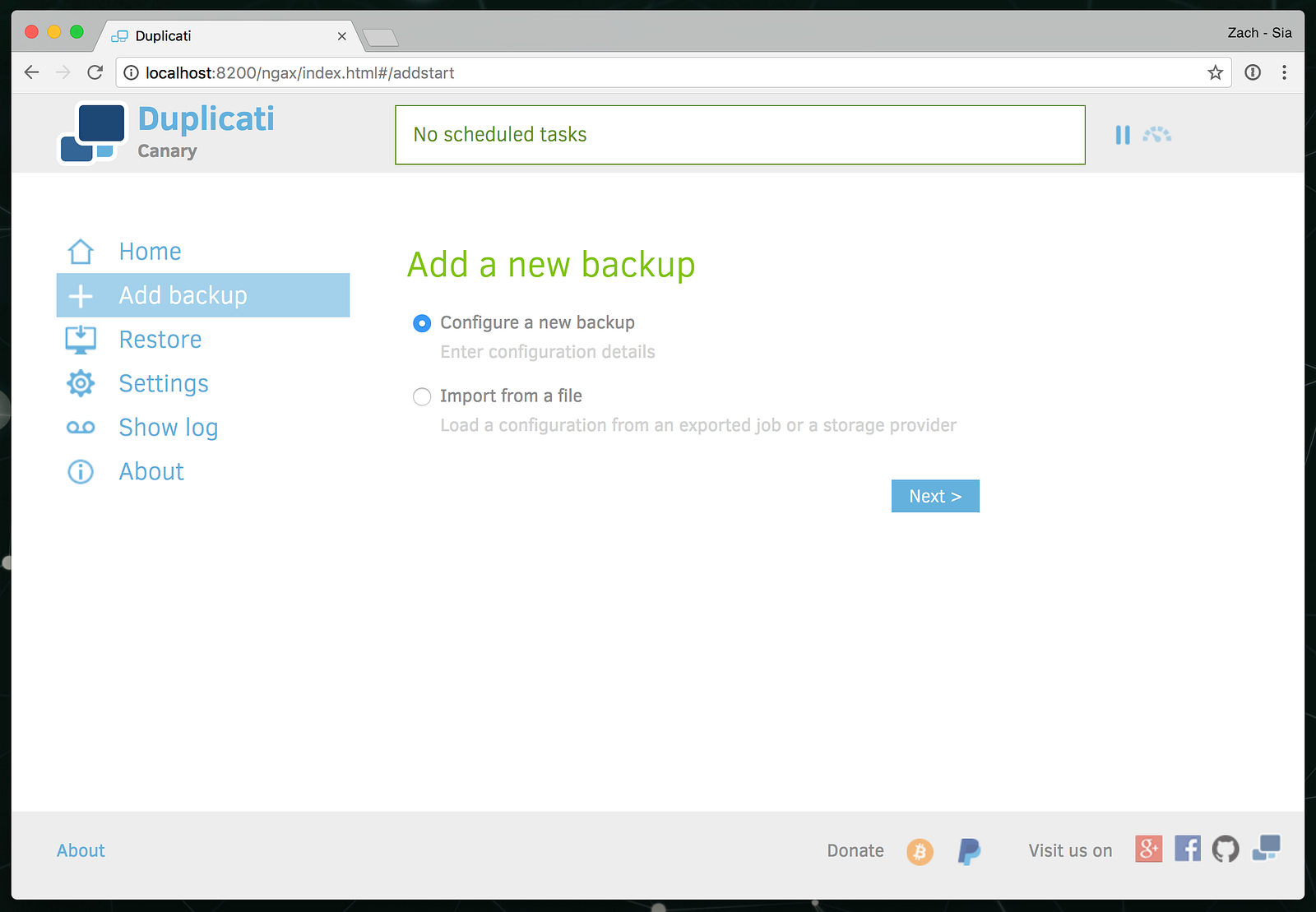Screen dimensions: 1316x912
Task: Open a new browser tab
Action: click(381, 37)
